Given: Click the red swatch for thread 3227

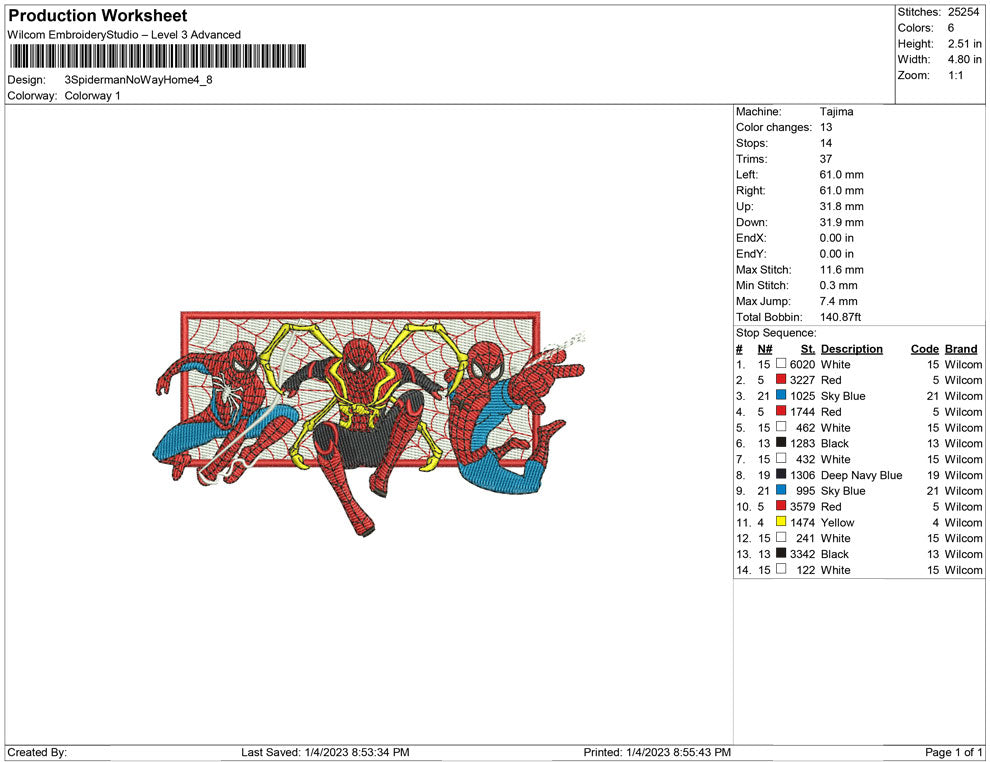Looking at the screenshot, I should tap(781, 379).
